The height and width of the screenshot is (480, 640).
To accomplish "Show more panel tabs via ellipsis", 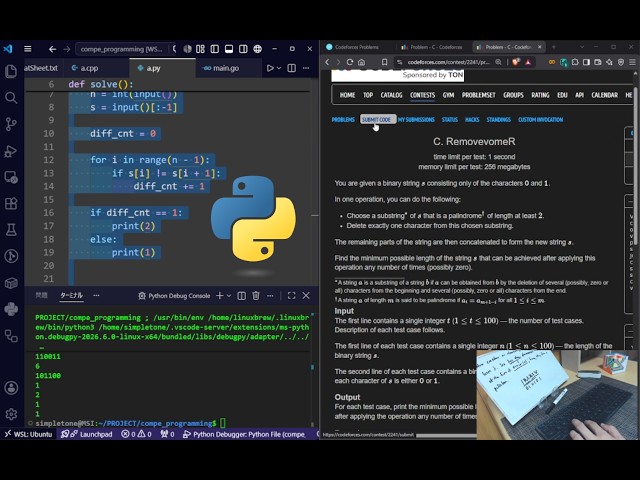I will click(x=96, y=295).
